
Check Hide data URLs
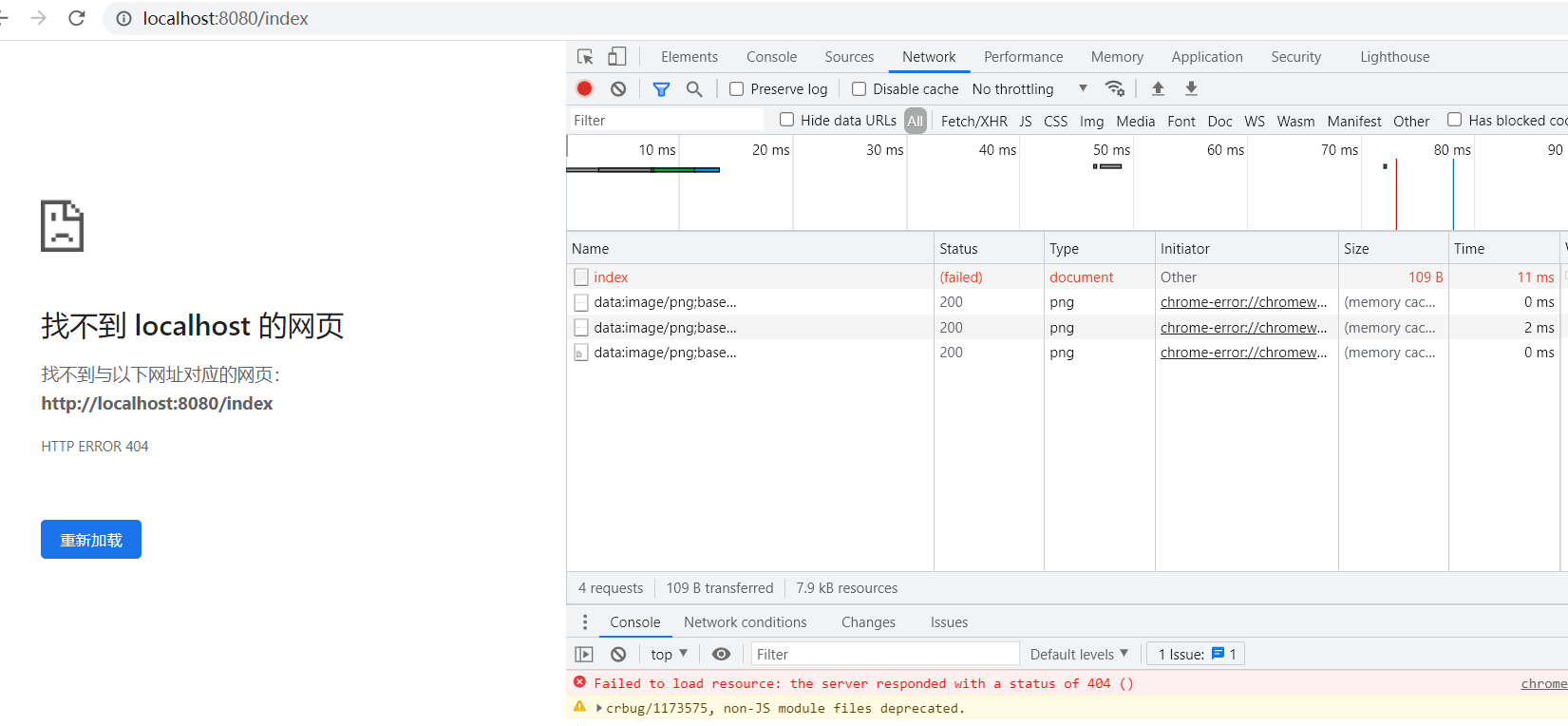786,120
